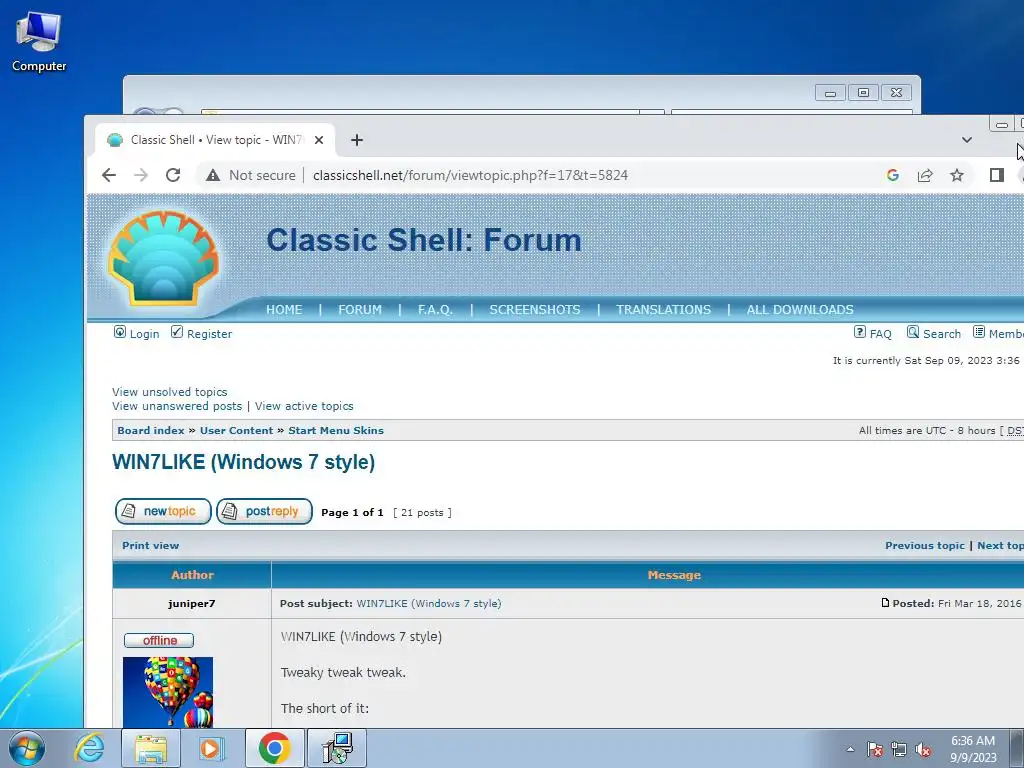Click the installer taskbar icon beside Chrome
Screen dimensions: 1024x768
point(338,748)
